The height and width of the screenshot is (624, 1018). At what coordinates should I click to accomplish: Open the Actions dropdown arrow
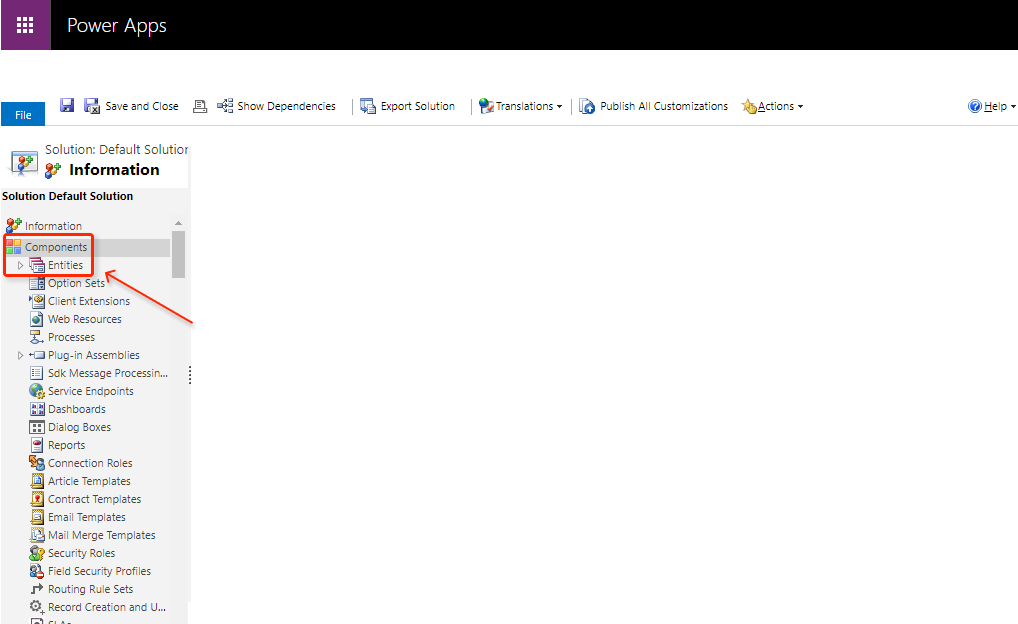coord(801,106)
